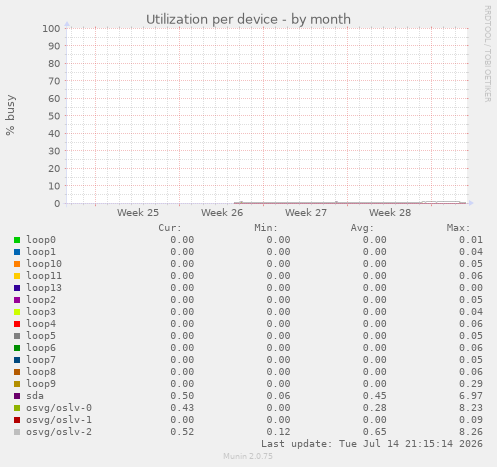Click the Week 28 axis label
This screenshot has width=497, height=467.
point(390,213)
